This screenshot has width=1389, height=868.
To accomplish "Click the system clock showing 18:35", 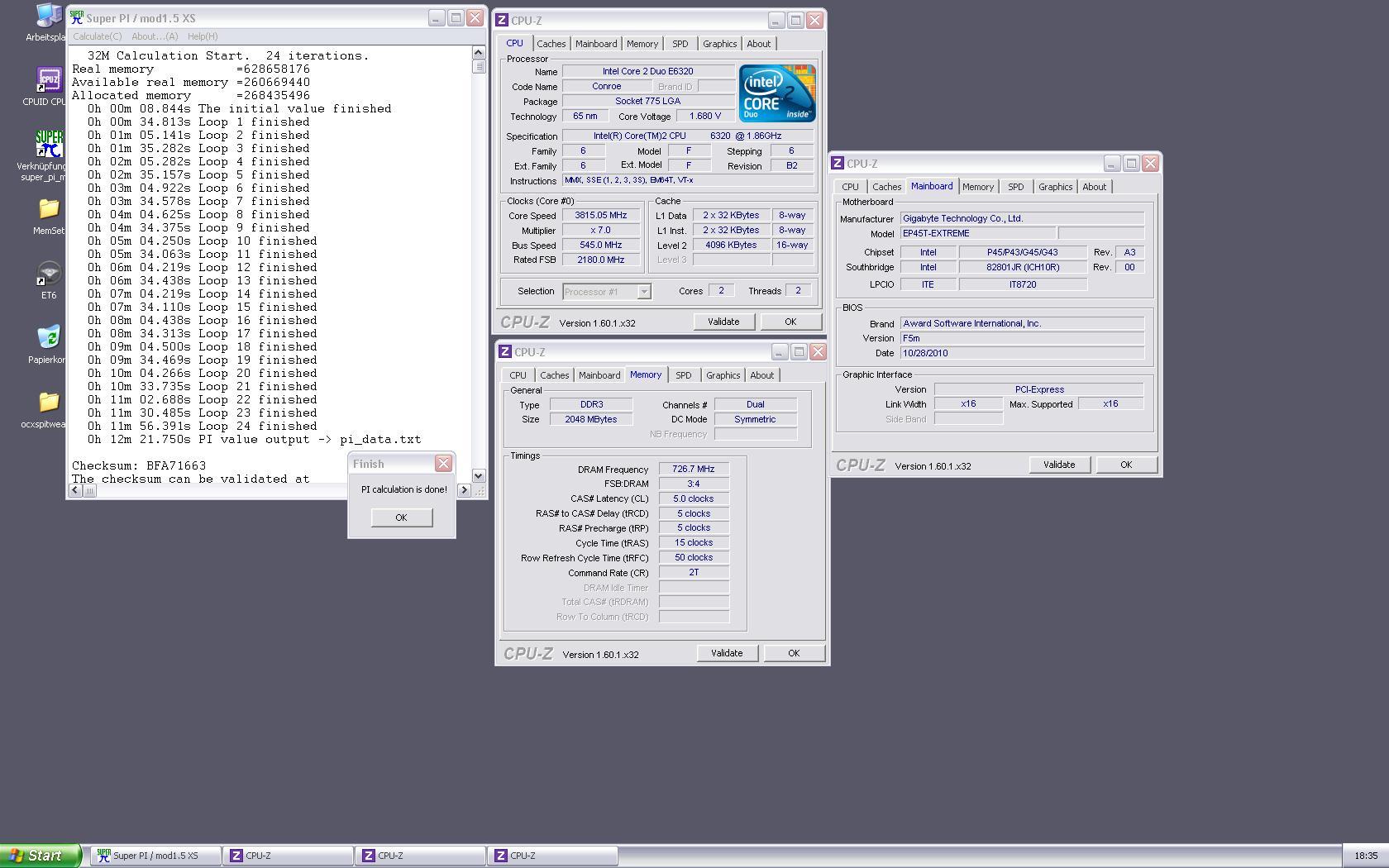I will tap(1366, 856).
